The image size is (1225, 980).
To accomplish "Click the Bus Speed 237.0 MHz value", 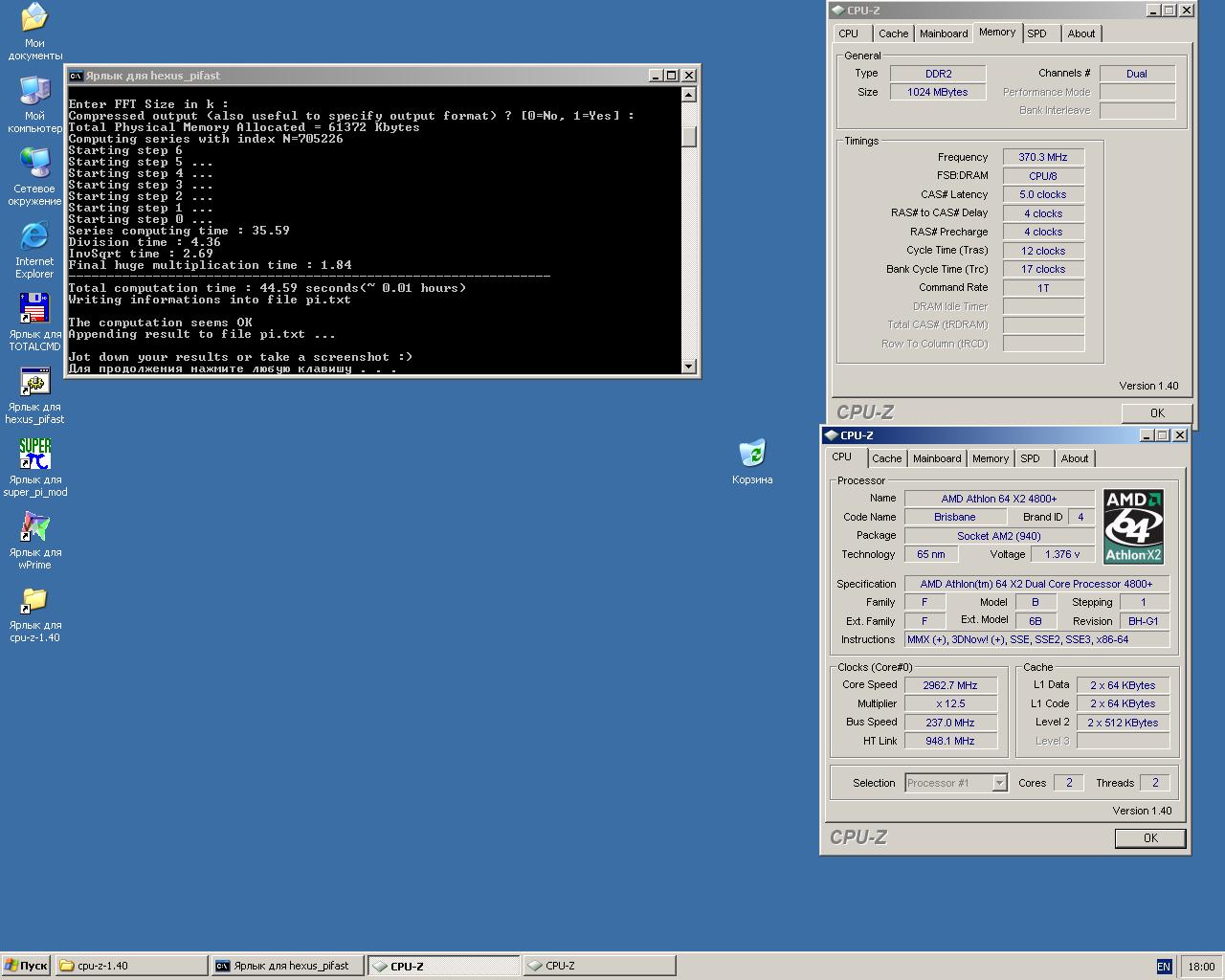I will tap(950, 723).
